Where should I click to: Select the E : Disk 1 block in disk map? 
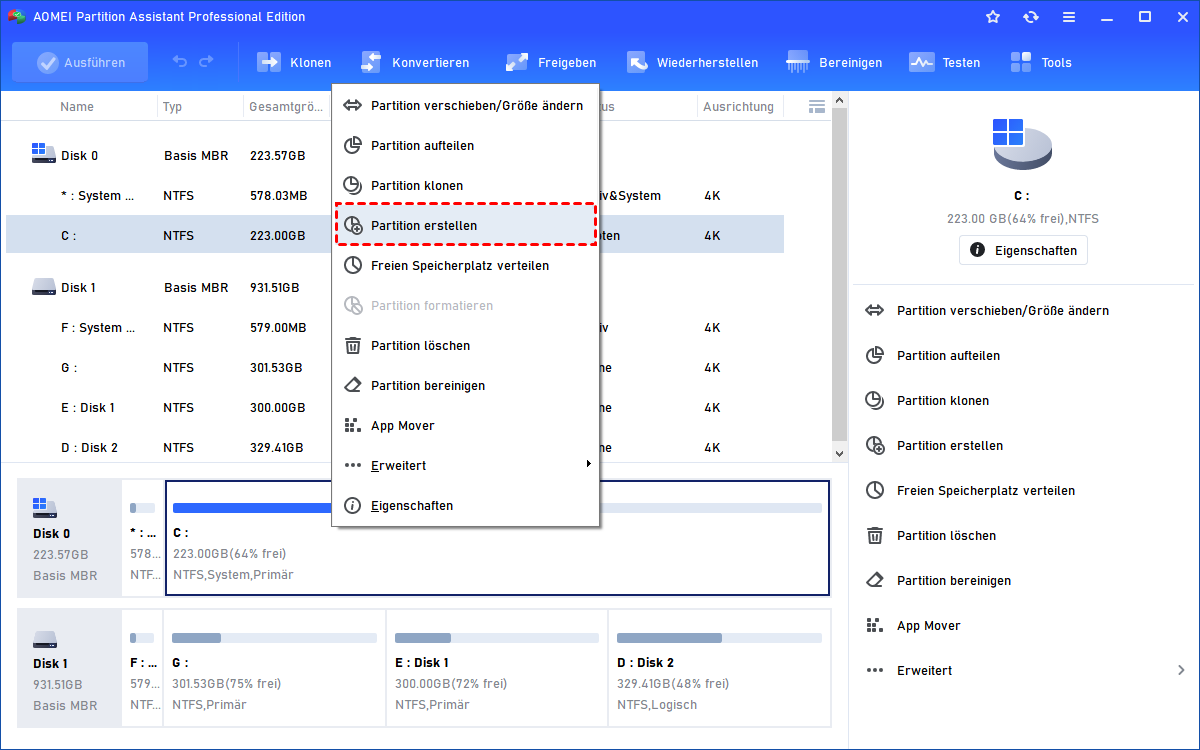tap(496, 668)
